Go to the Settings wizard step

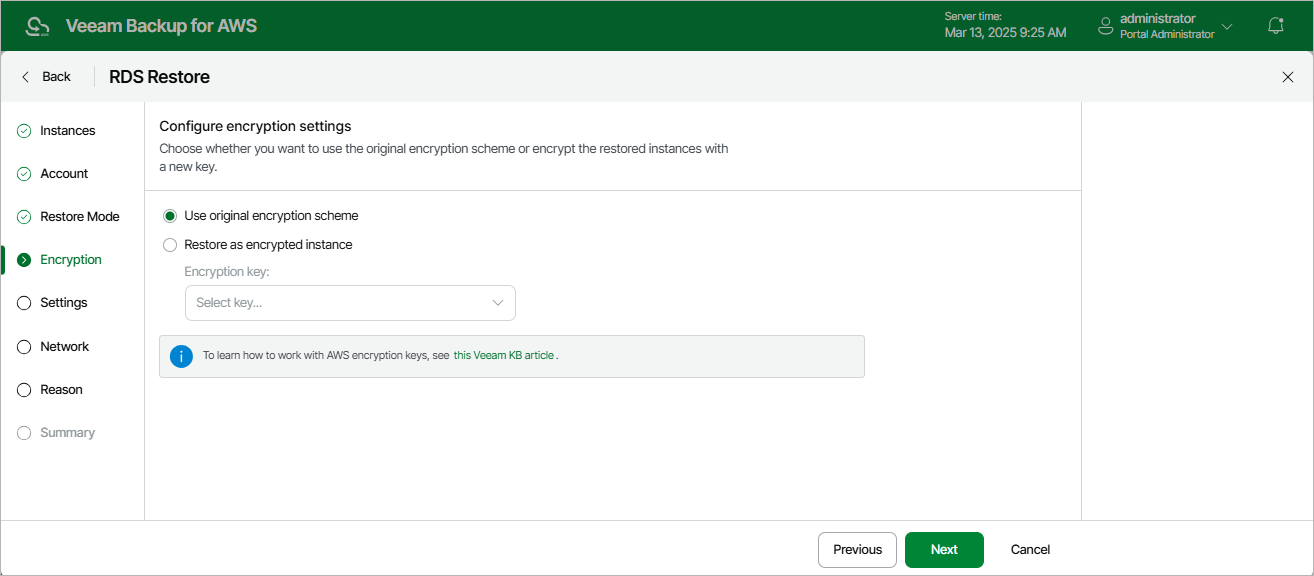click(63, 303)
